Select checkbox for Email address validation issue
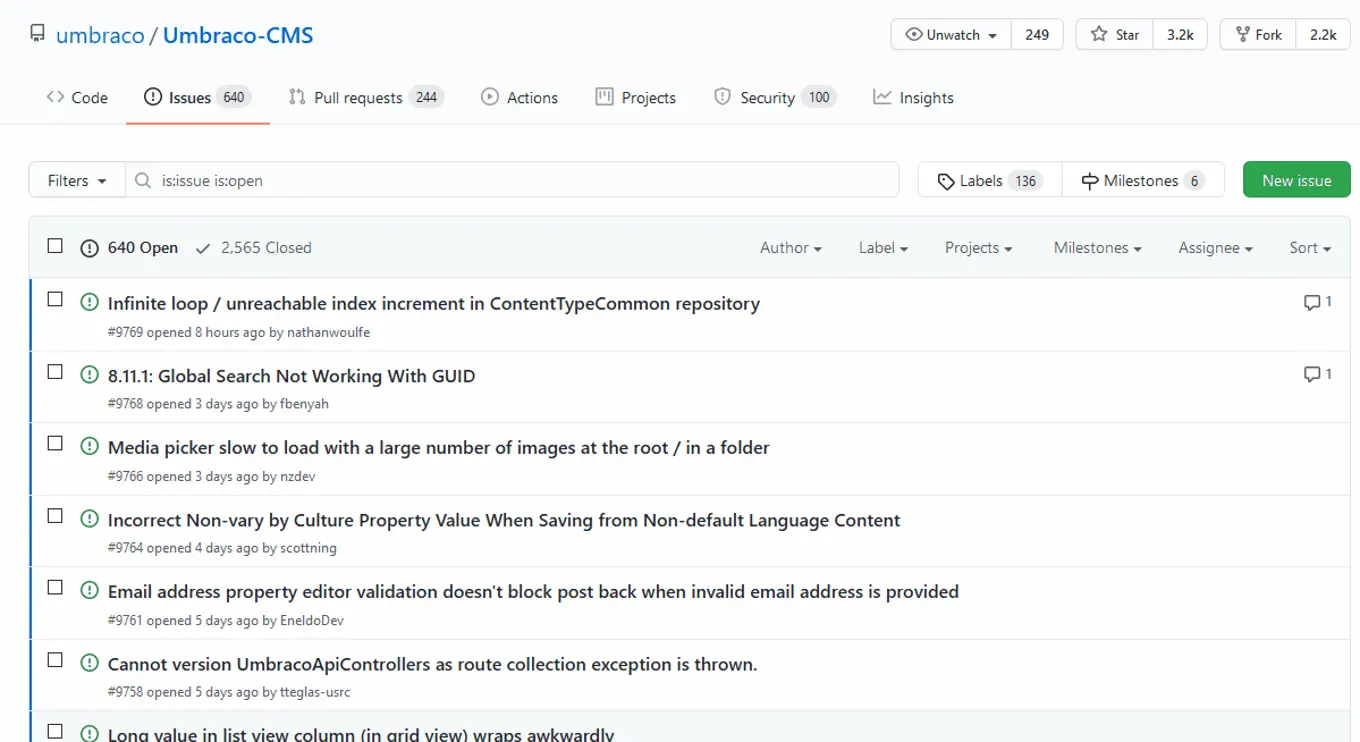 55,587
